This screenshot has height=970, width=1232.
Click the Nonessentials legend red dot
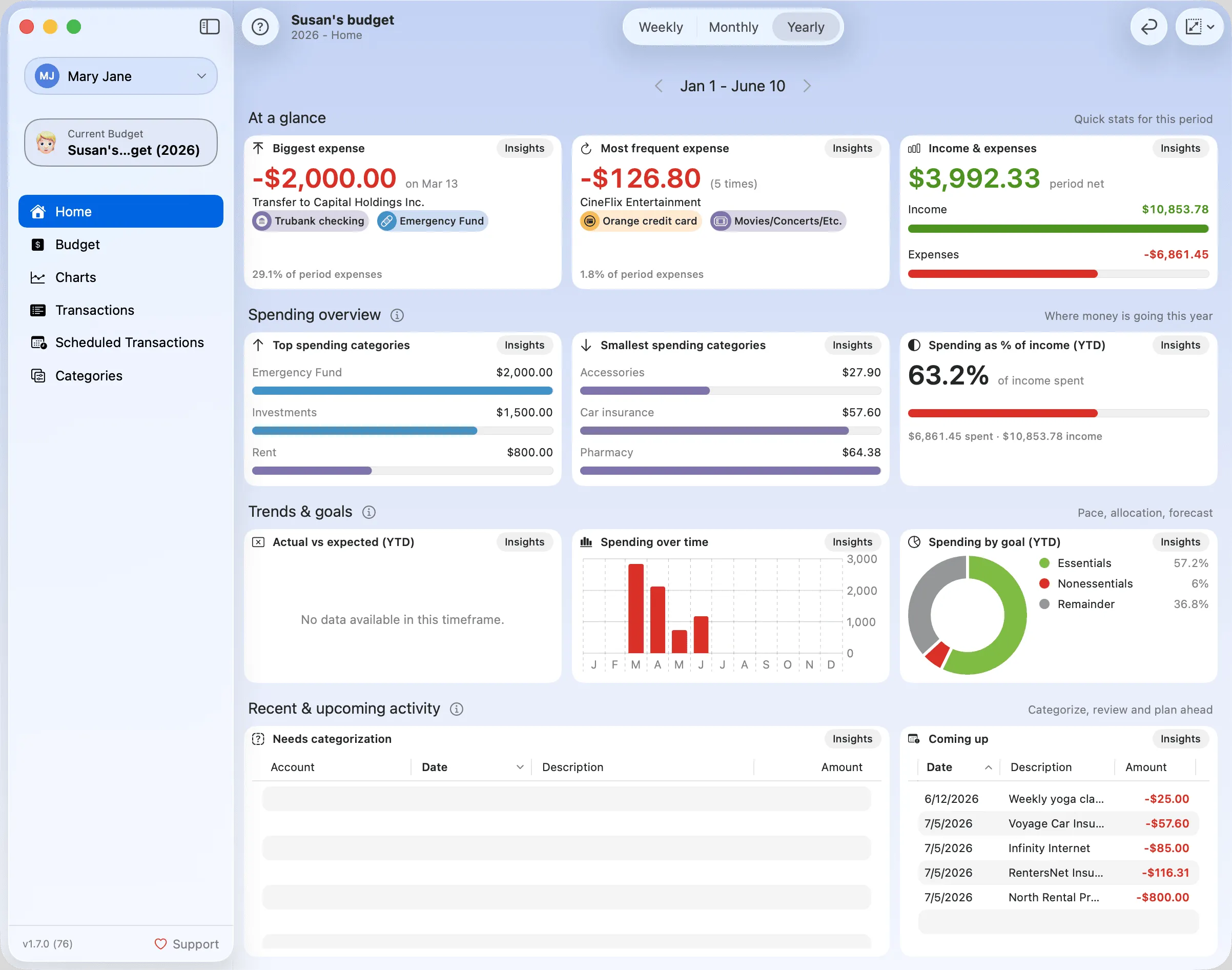click(x=1043, y=583)
